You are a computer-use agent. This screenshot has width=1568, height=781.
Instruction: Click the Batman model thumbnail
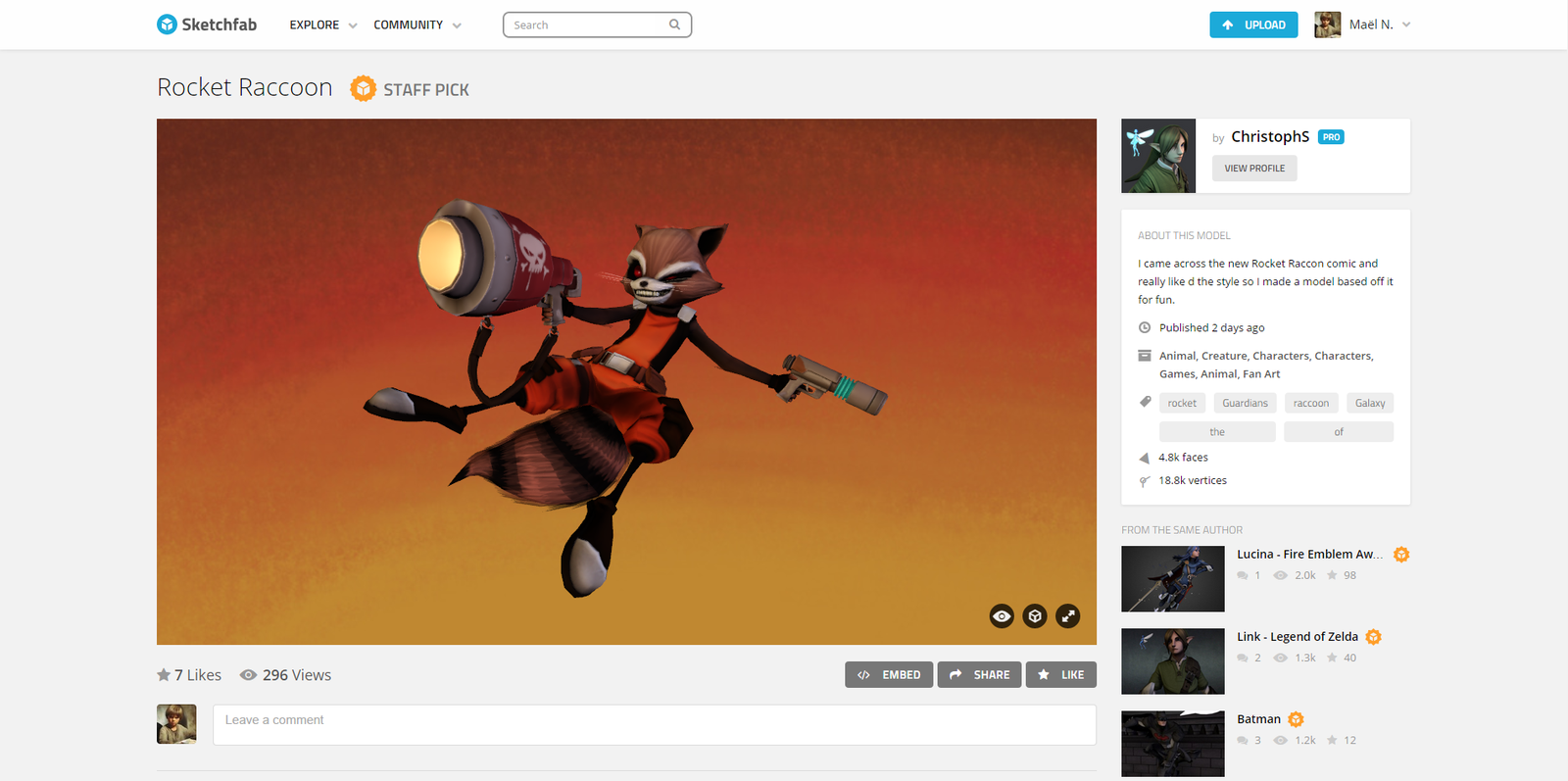(x=1173, y=744)
